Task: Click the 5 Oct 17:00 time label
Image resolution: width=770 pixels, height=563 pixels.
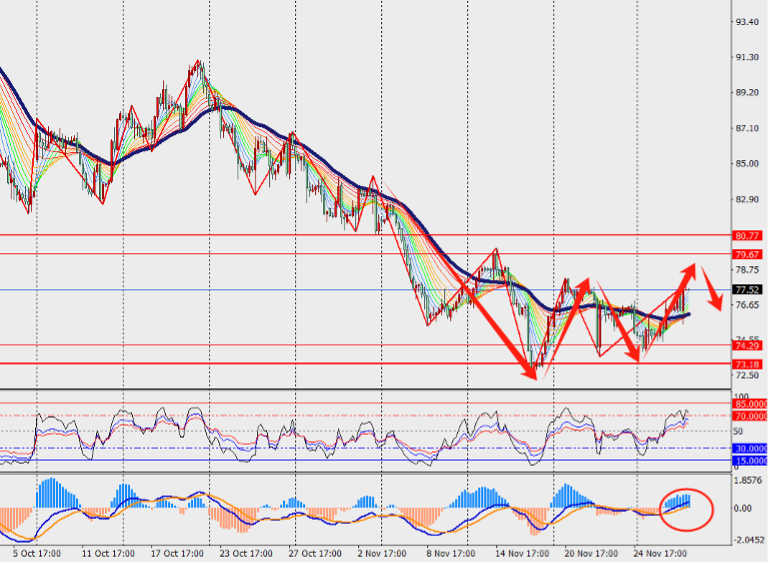Action: pyautogui.click(x=37, y=554)
